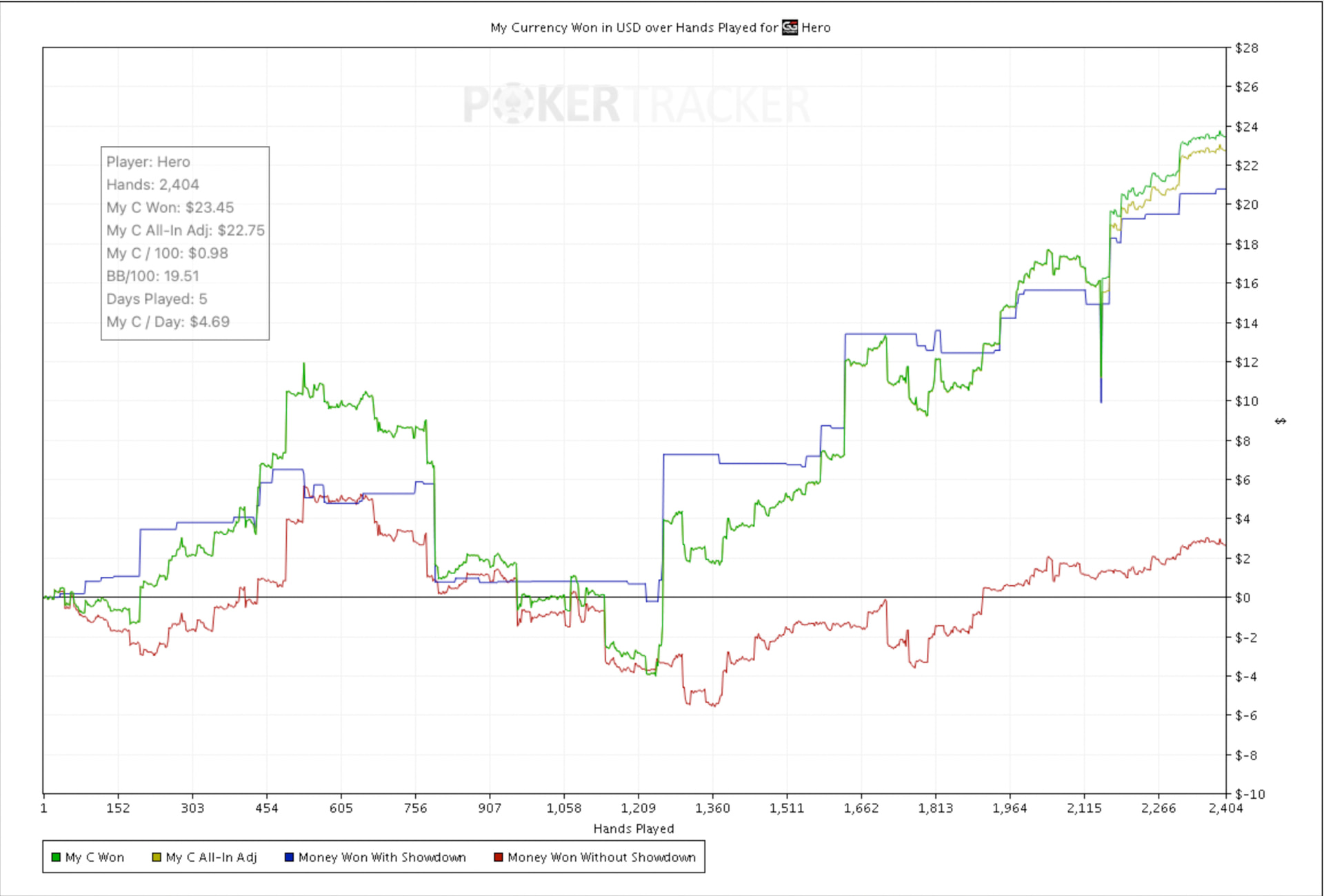Click the 'My C Won: $23.45' summary line
The height and width of the screenshot is (896, 1324).
point(170,207)
